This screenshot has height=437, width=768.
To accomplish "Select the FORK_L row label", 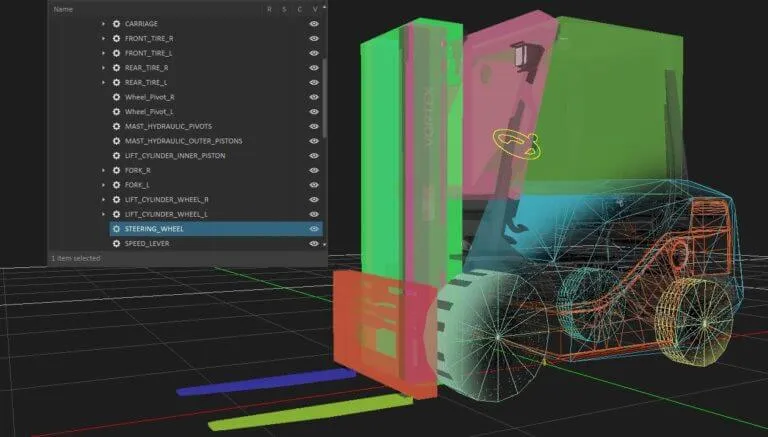I will 137,185.
